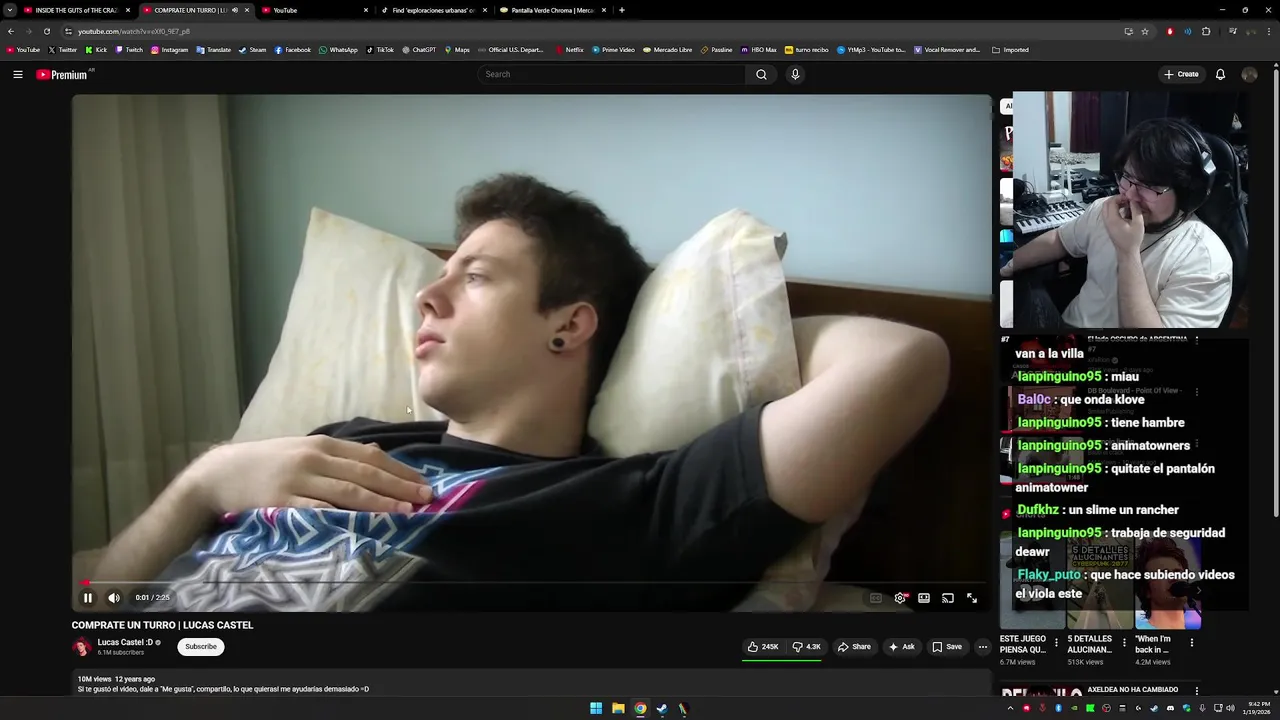
Task: Open the ChatGPT bookmark
Action: [x=419, y=50]
